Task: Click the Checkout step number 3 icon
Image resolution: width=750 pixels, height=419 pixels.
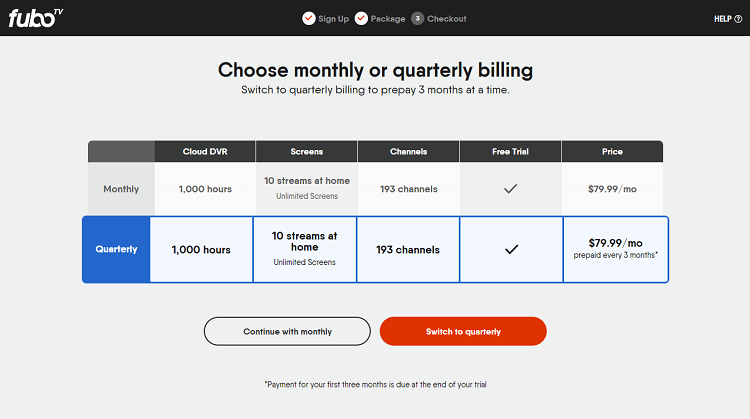Action: (418, 19)
